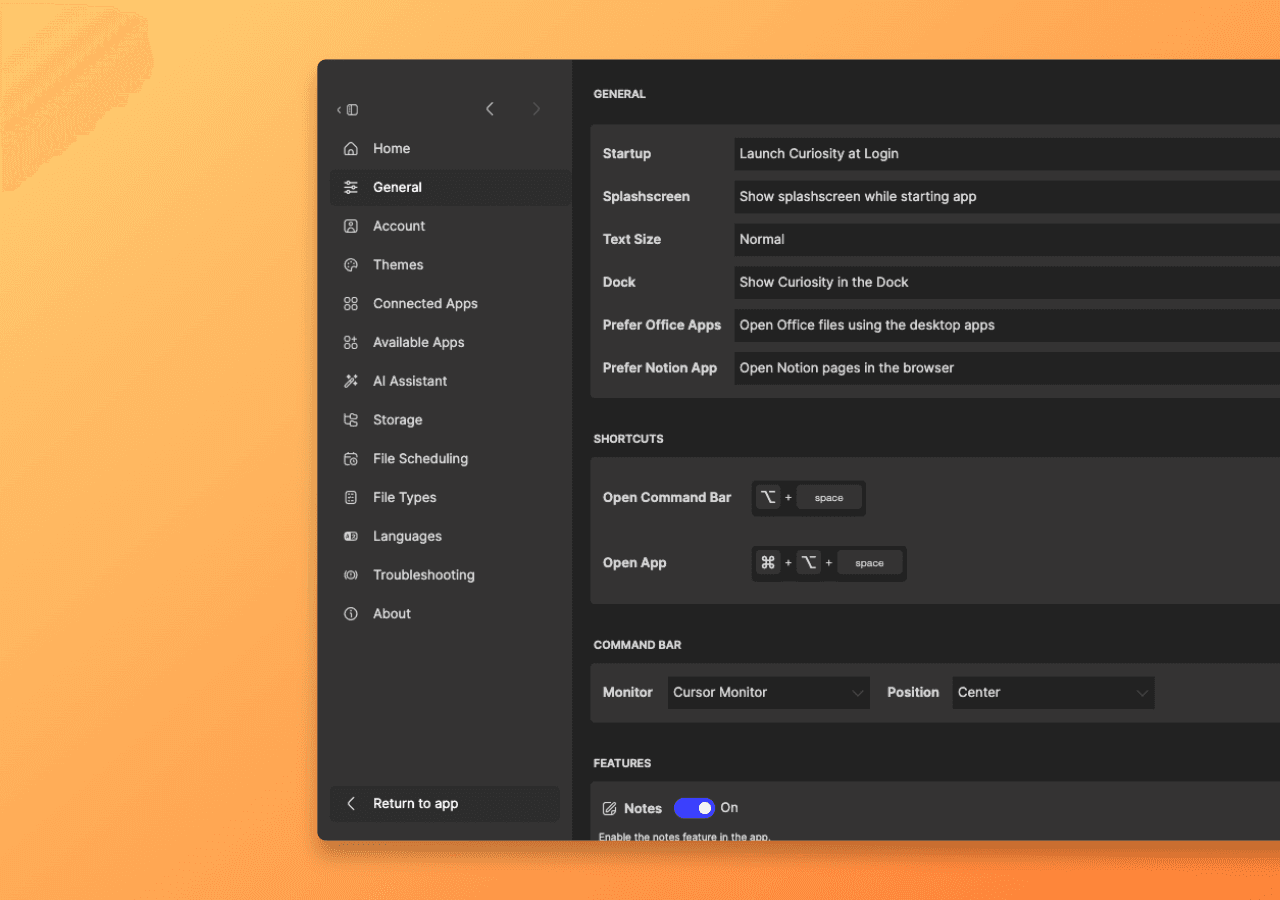Click the Return to app chevron icon
Screen dimensions: 1280x900
(x=351, y=804)
